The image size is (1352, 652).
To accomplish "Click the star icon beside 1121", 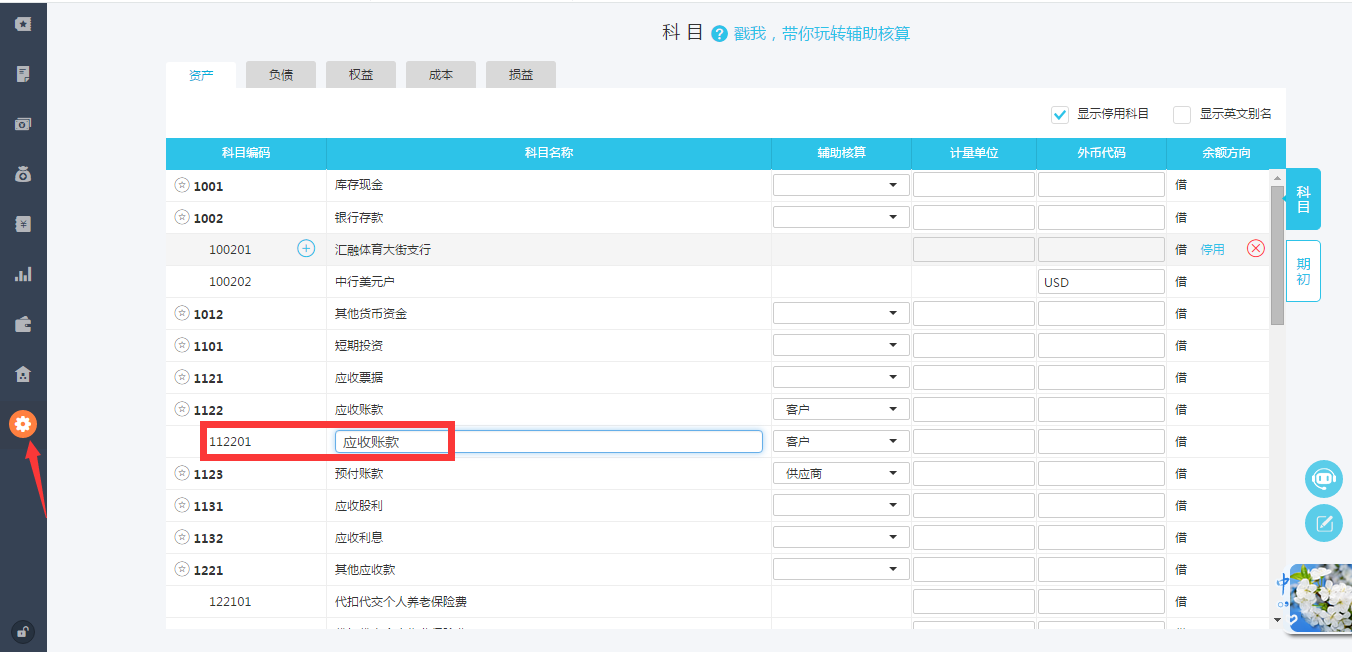I will click(x=182, y=377).
